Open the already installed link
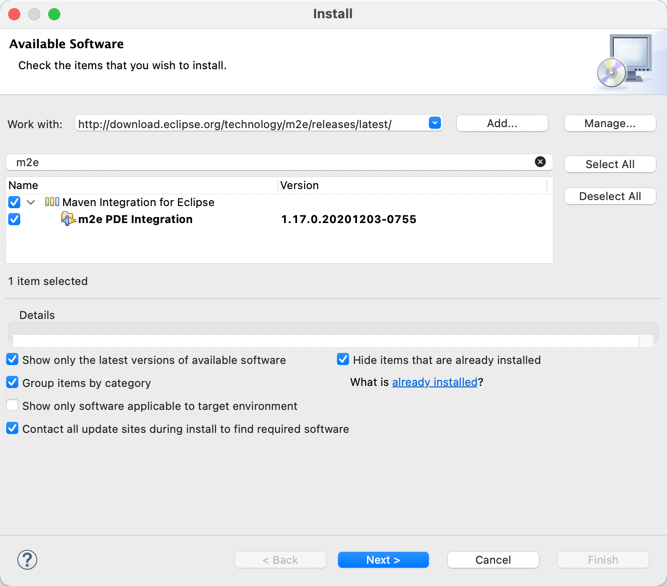Screen dimensions: 667x586 (434, 382)
